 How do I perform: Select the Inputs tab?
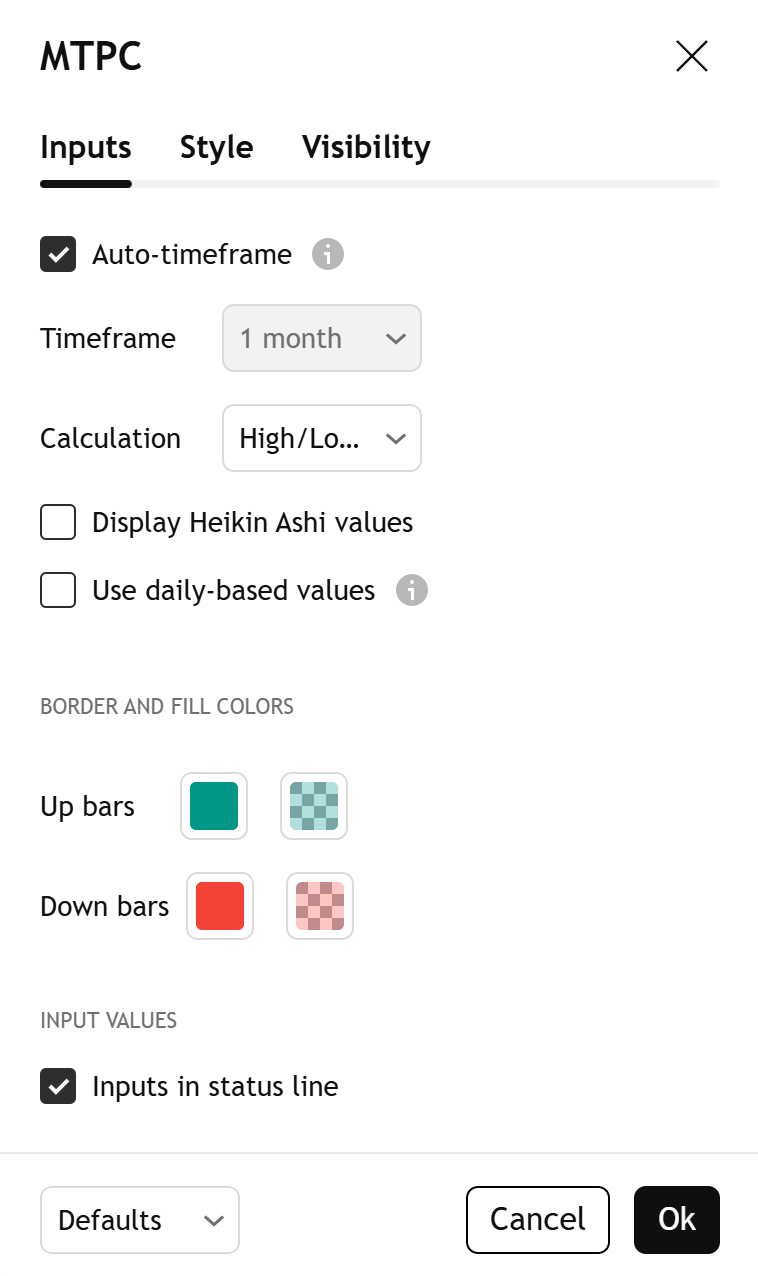coord(86,148)
